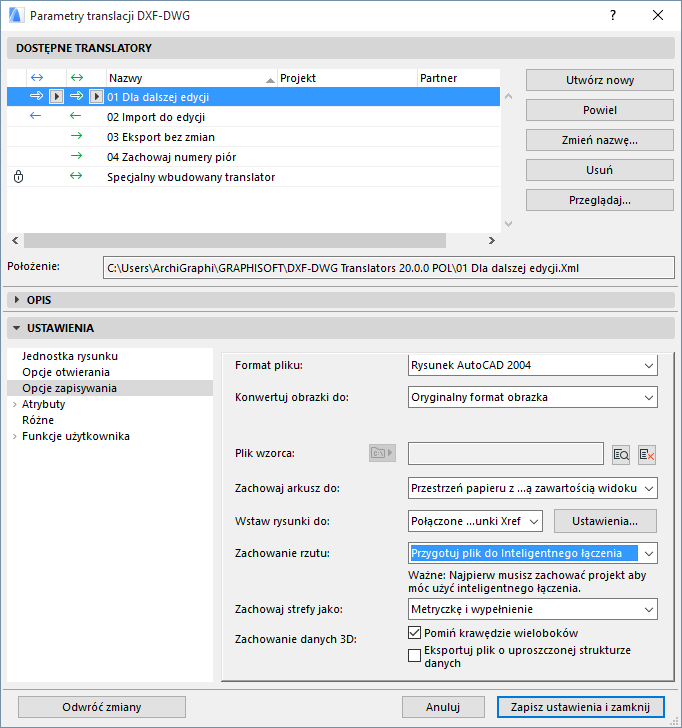Screen dimensions: 682x728
Task: Click second play-arrow box in '01 Dla dalszej edycji' row
Action: (x=96, y=97)
